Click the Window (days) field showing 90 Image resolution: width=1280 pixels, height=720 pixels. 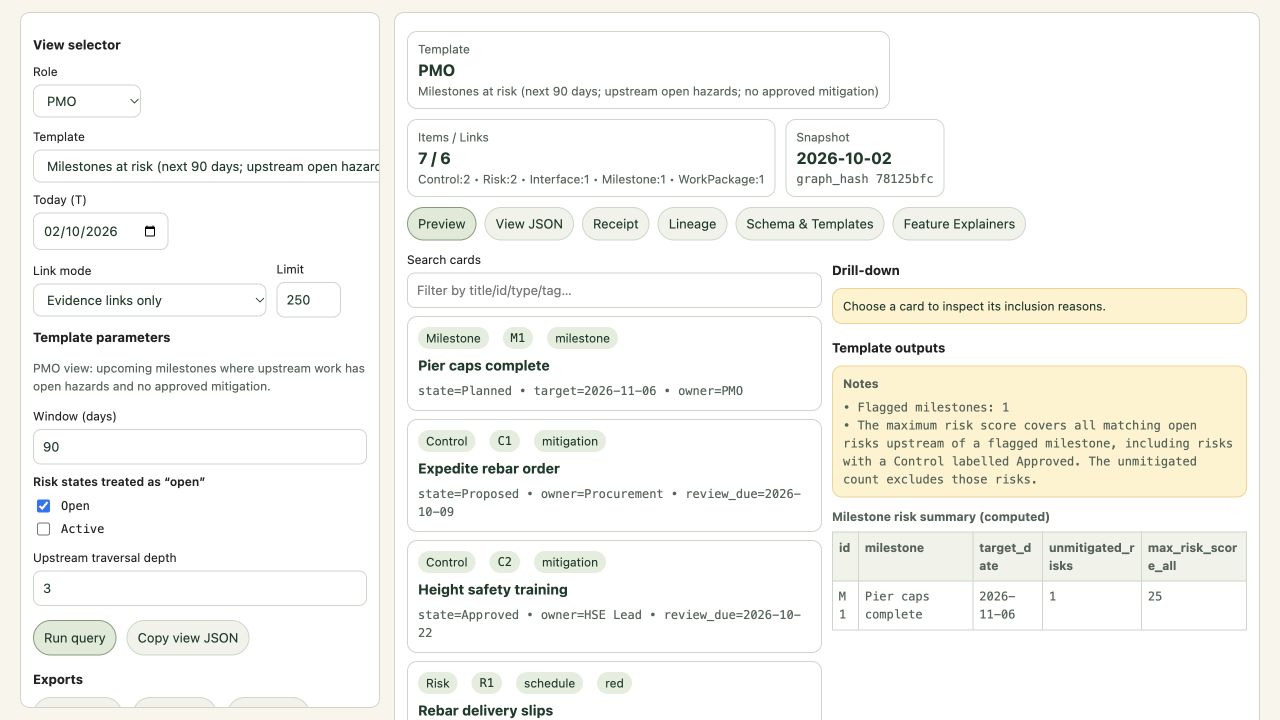[200, 447]
